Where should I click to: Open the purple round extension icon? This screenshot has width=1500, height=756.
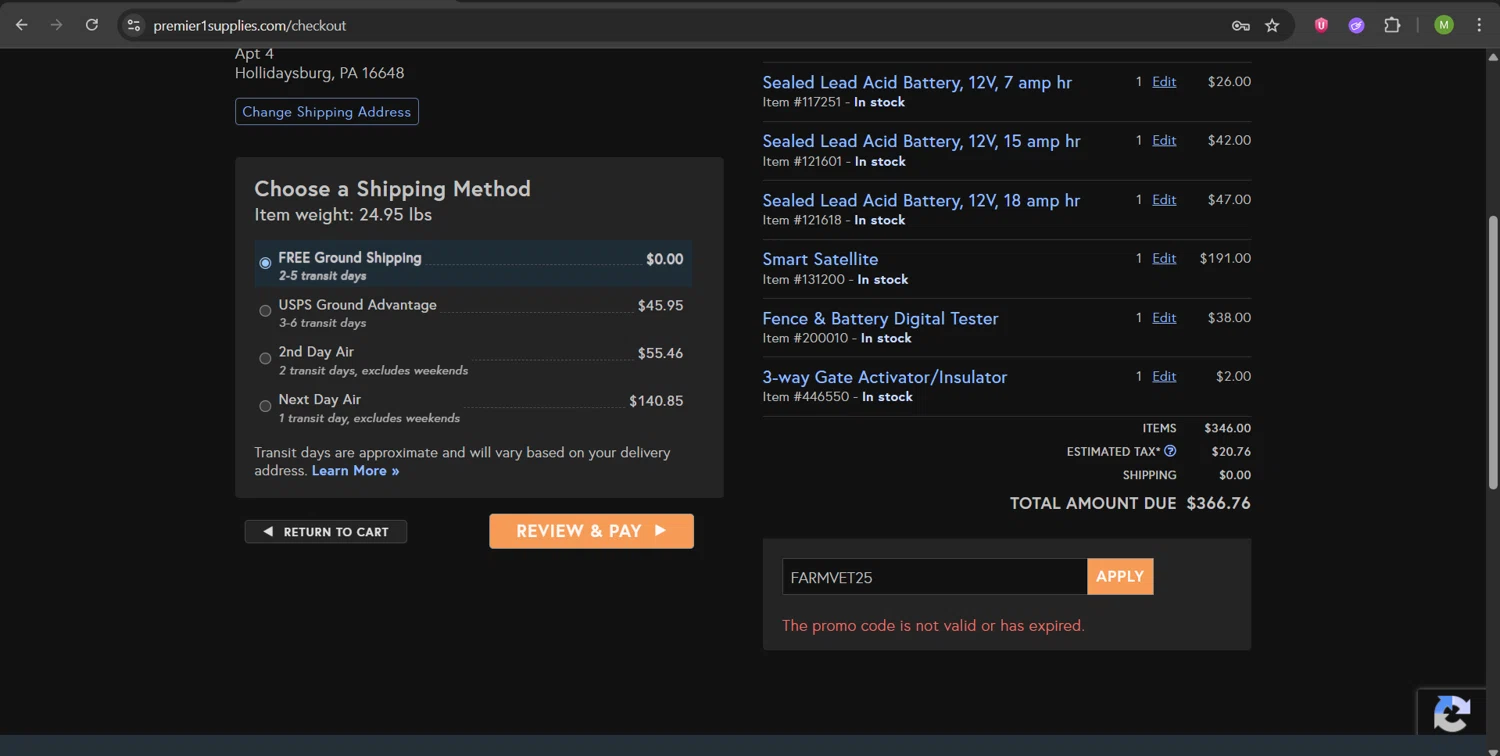click(x=1356, y=25)
